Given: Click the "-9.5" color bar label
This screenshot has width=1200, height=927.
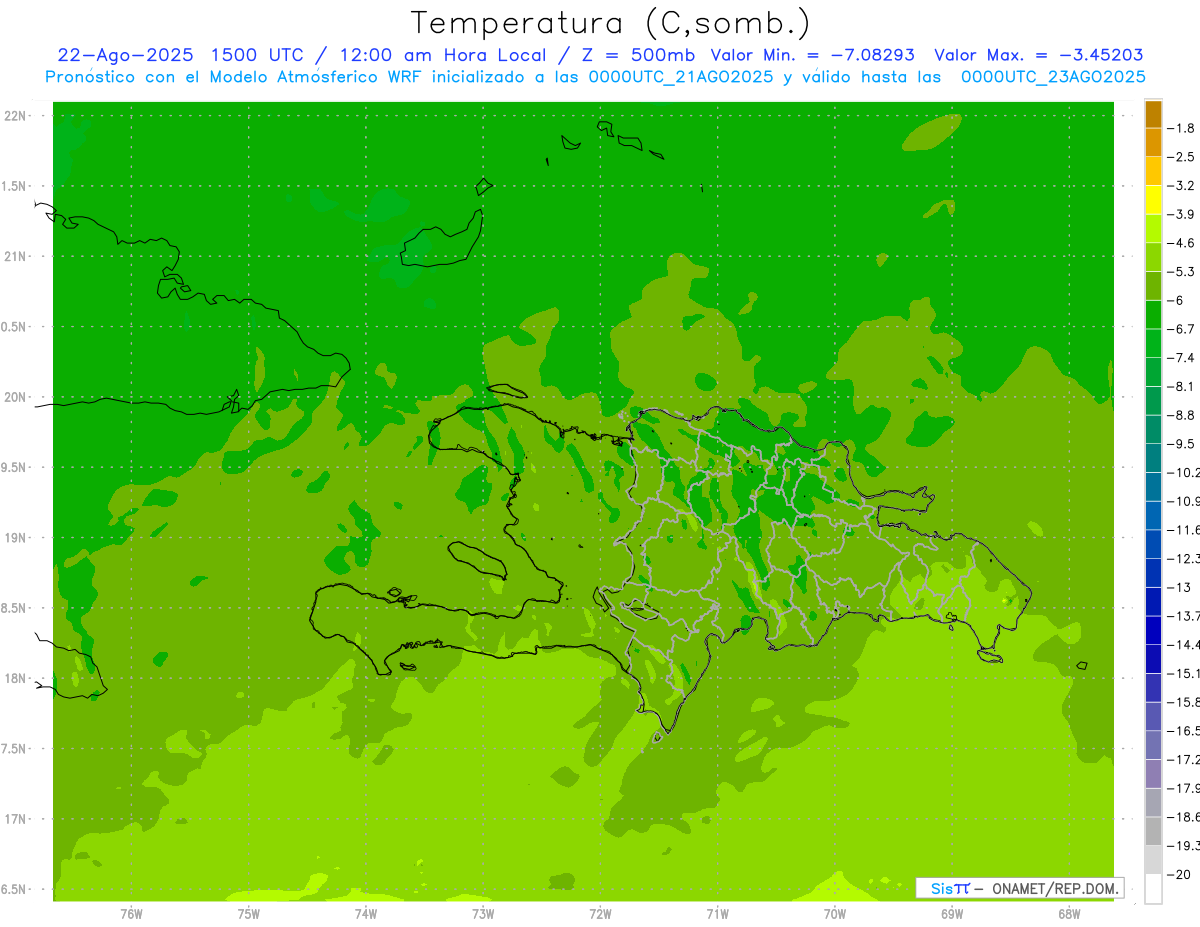Looking at the screenshot, I should pyautogui.click(x=1183, y=444).
